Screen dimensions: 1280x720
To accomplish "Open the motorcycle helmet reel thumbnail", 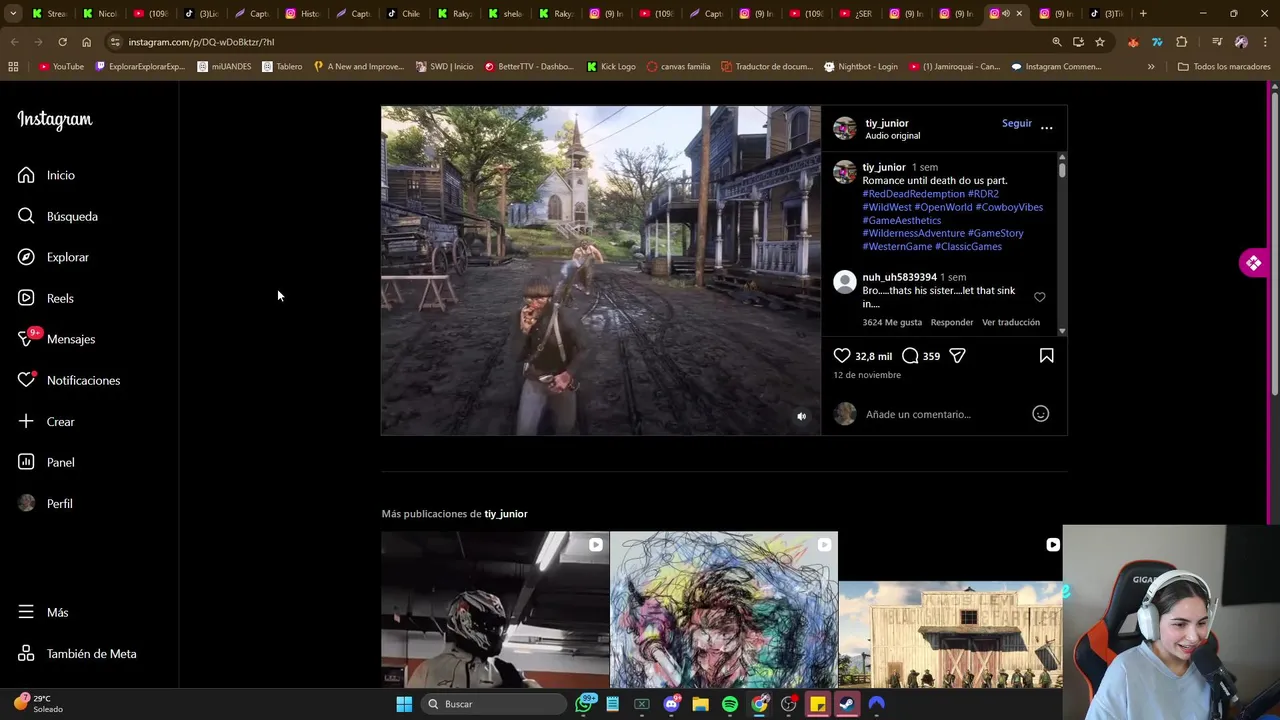I will tap(495, 610).
